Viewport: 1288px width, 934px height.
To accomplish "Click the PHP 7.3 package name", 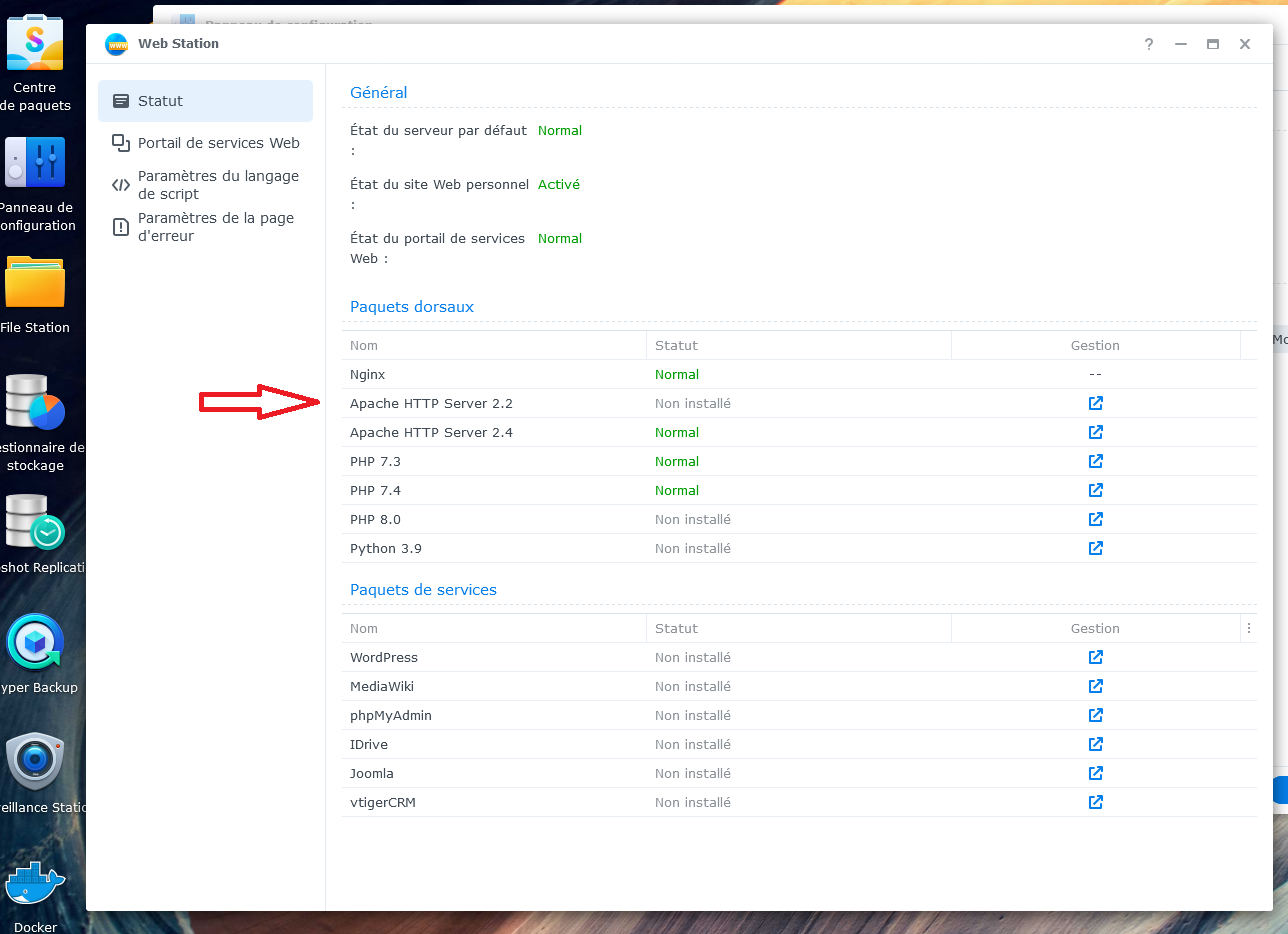I will point(375,461).
